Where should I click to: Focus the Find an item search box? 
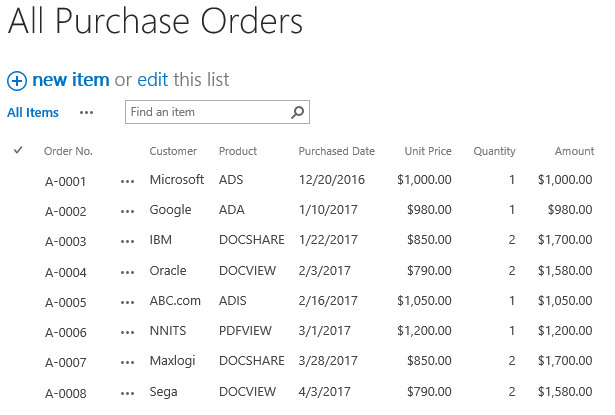point(208,112)
